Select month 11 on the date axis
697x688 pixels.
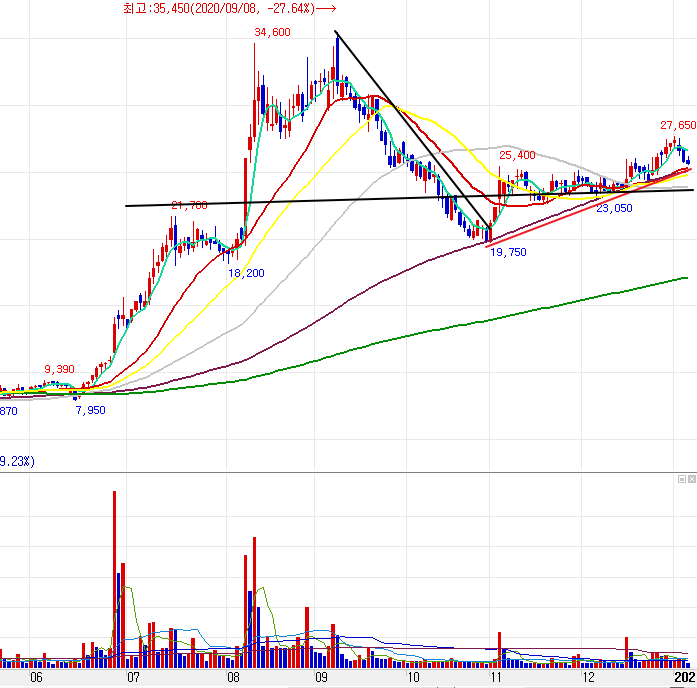[496, 677]
